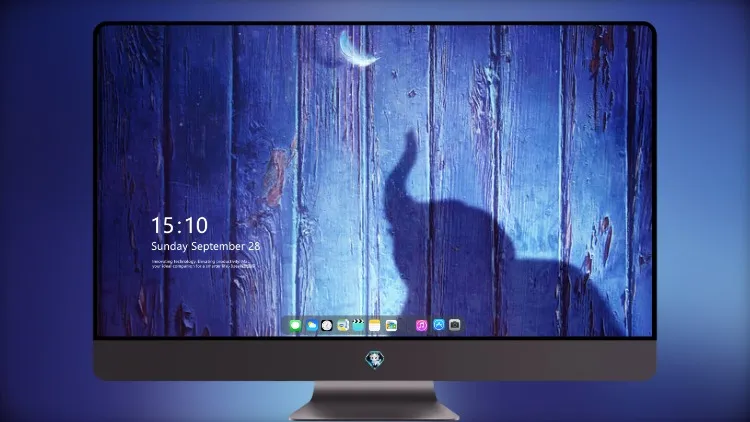The width and height of the screenshot is (750, 422).
Task: Open the Clock app dock icon
Action: click(327, 326)
